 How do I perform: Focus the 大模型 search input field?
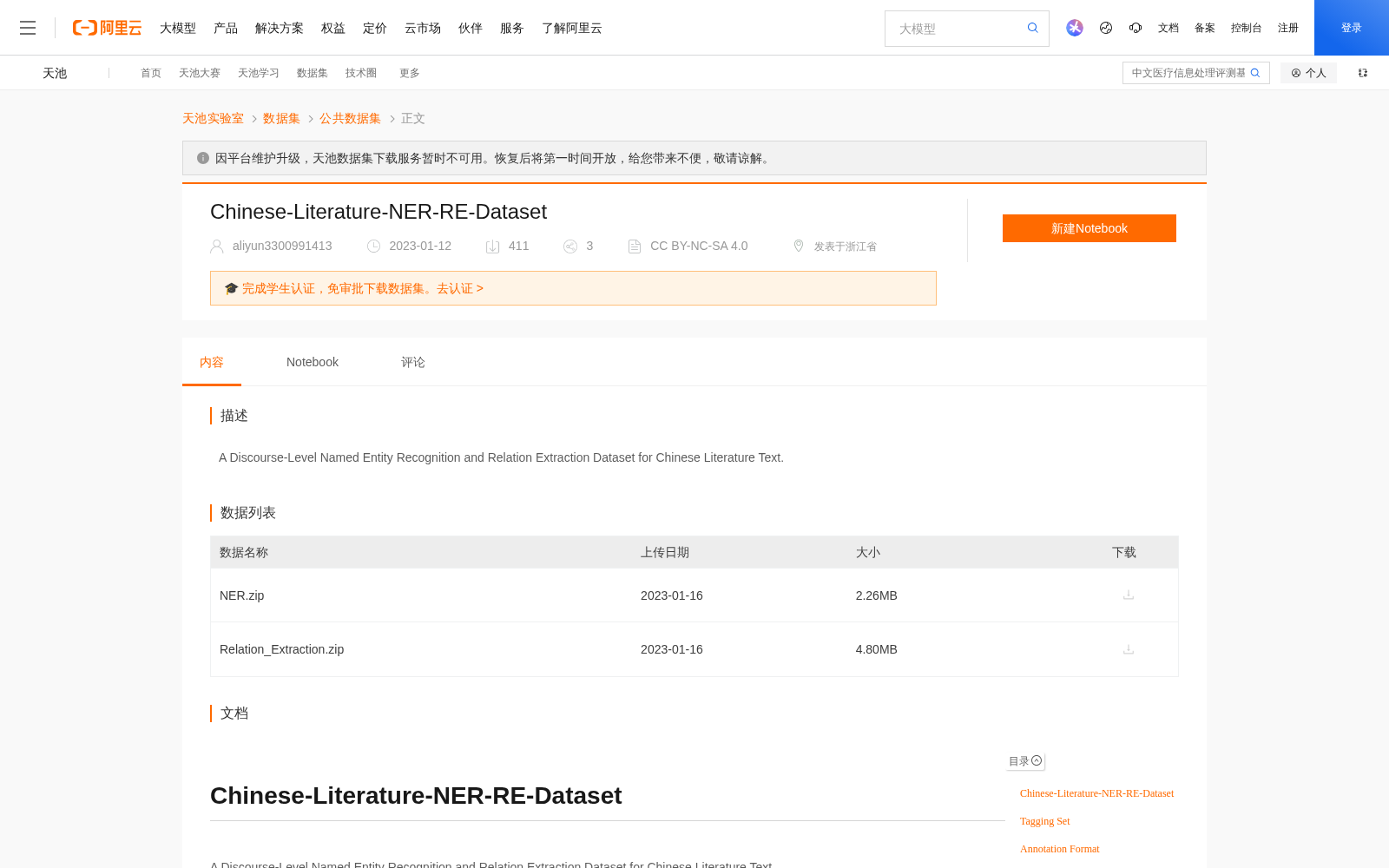(x=955, y=29)
